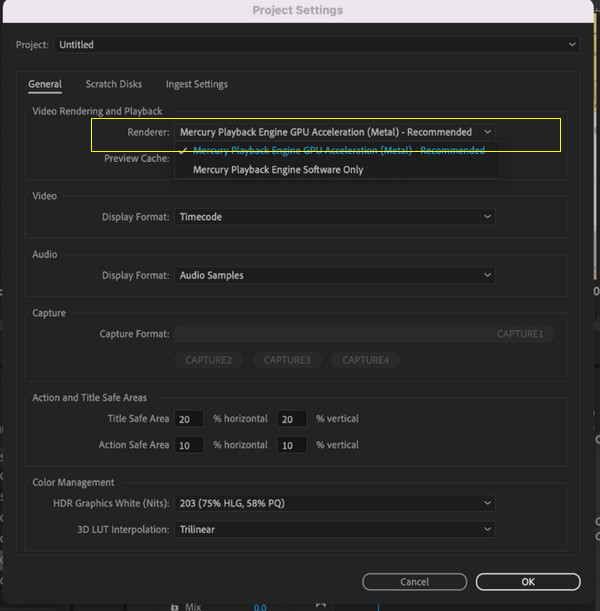Switch to the Scratch Disks tab
The height and width of the screenshot is (611, 600).
113,85
